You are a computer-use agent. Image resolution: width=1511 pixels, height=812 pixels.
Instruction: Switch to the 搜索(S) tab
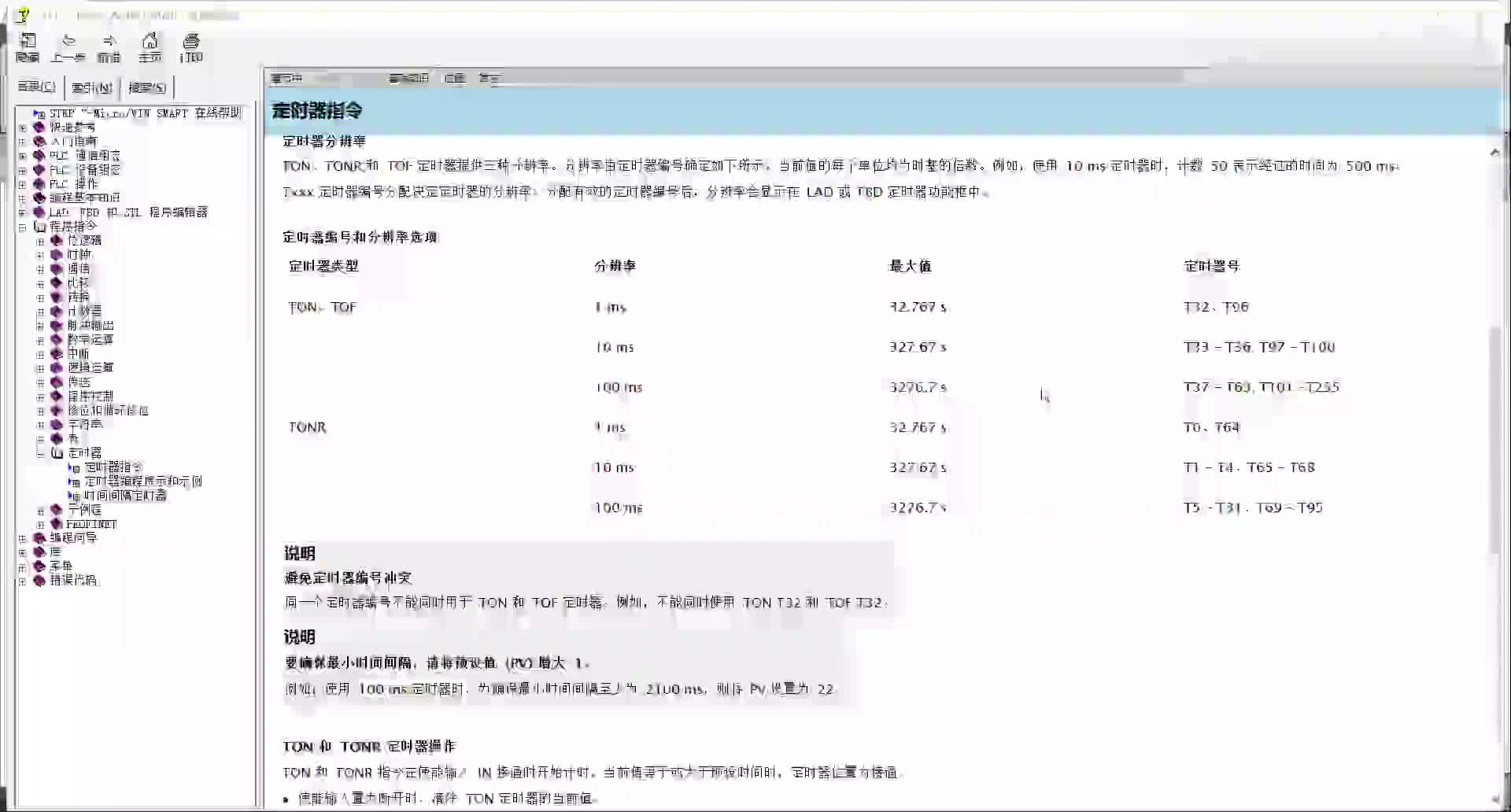click(x=147, y=87)
